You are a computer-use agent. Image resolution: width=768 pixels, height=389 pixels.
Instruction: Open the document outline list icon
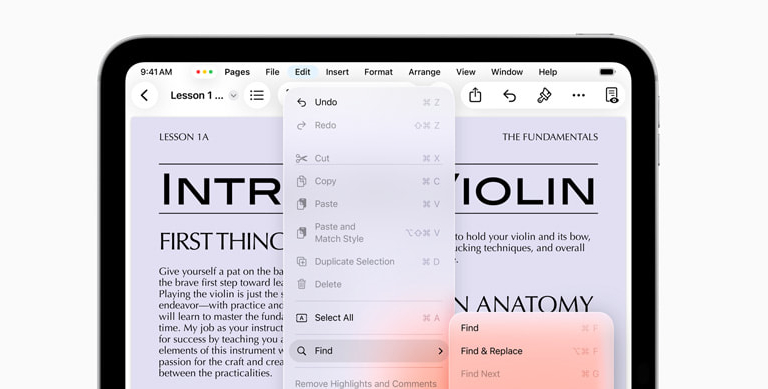click(257, 95)
